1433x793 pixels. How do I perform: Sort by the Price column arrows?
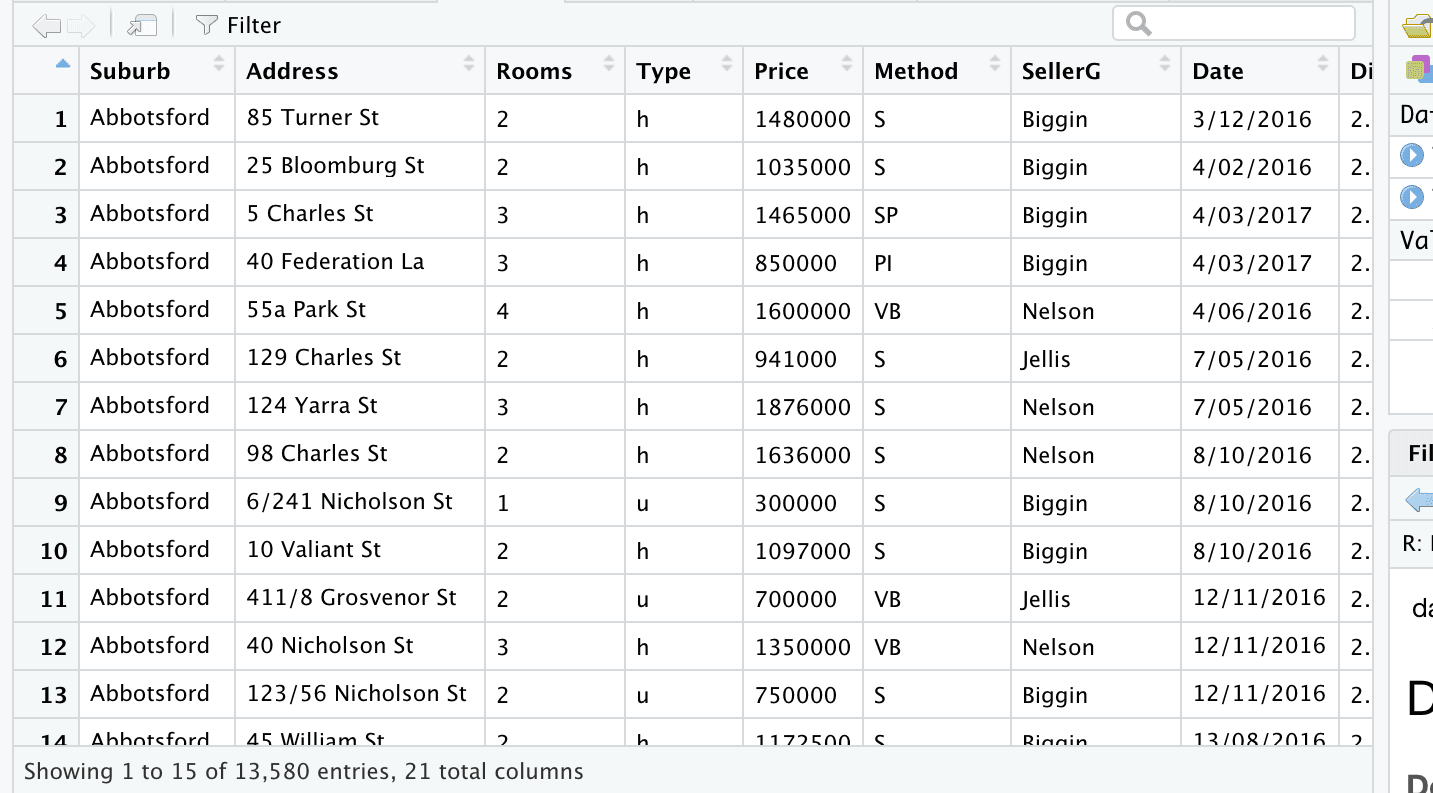tap(848, 65)
